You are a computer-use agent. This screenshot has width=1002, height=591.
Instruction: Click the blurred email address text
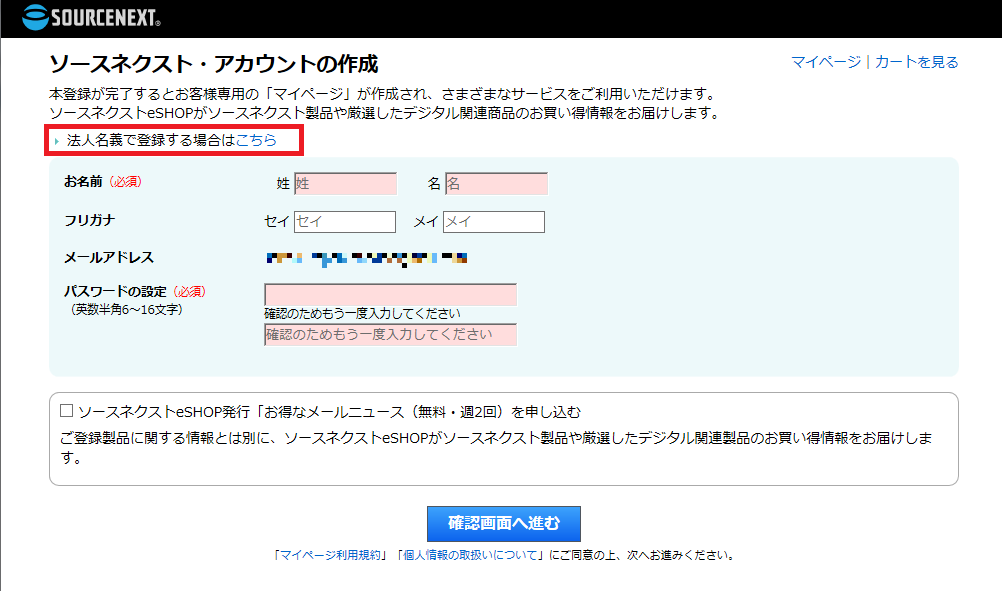(x=366, y=259)
